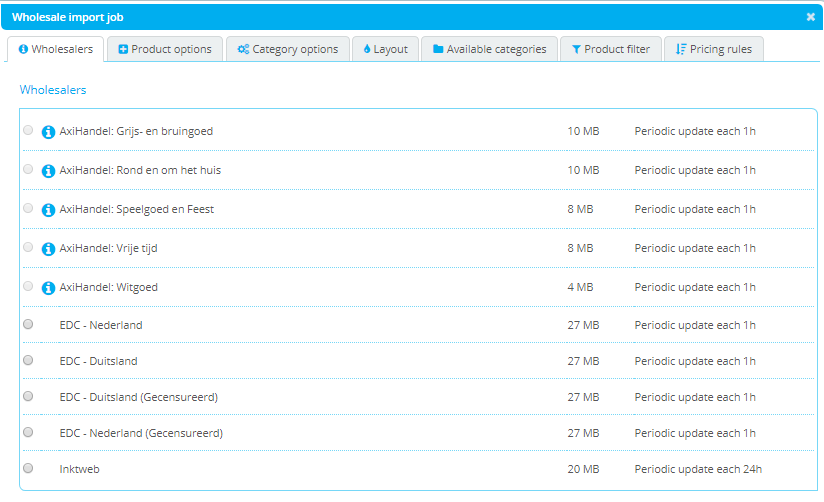Select the Inktweb radio button
The width and height of the screenshot is (824, 502).
pyautogui.click(x=28, y=468)
